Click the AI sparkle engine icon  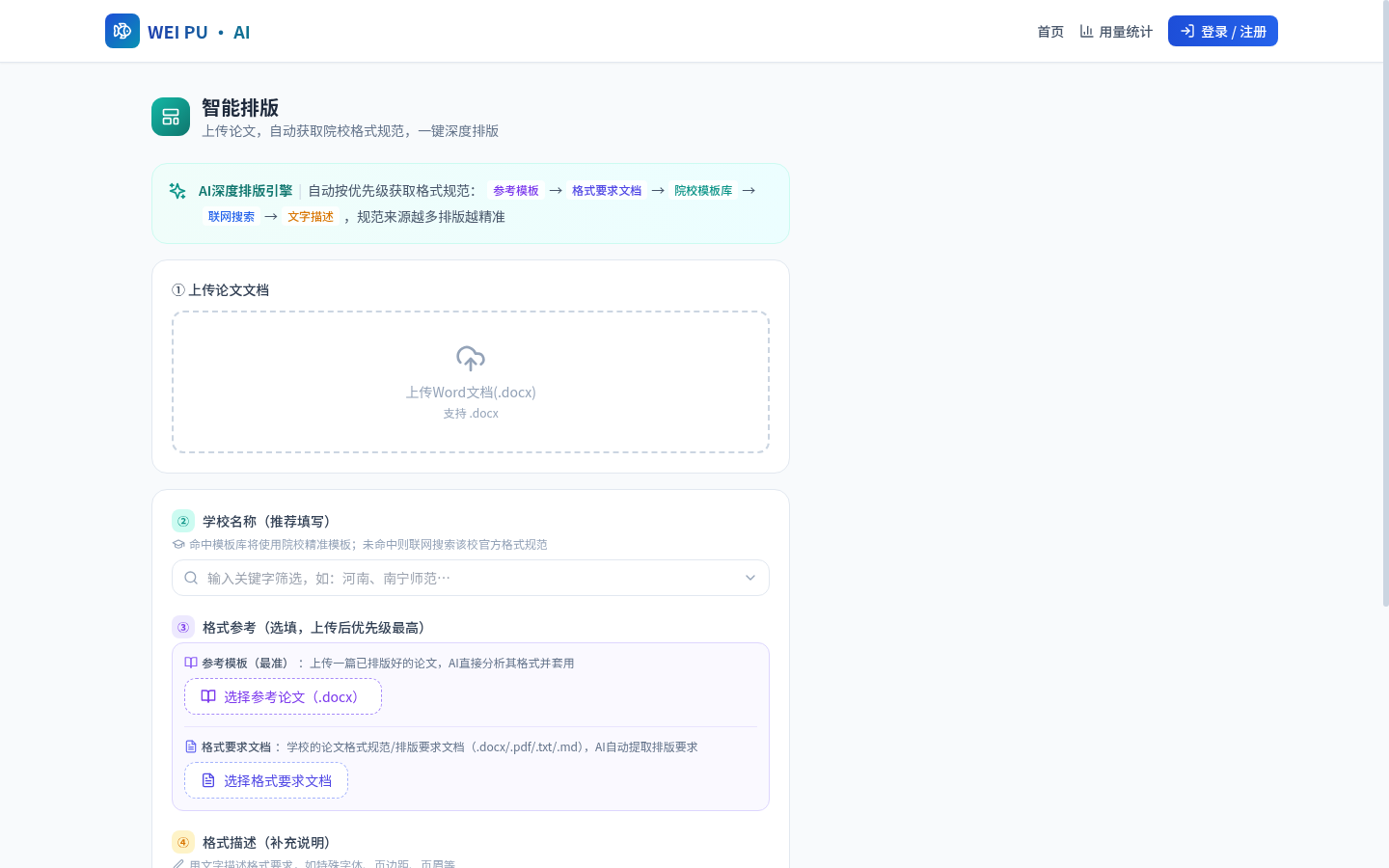tap(177, 191)
